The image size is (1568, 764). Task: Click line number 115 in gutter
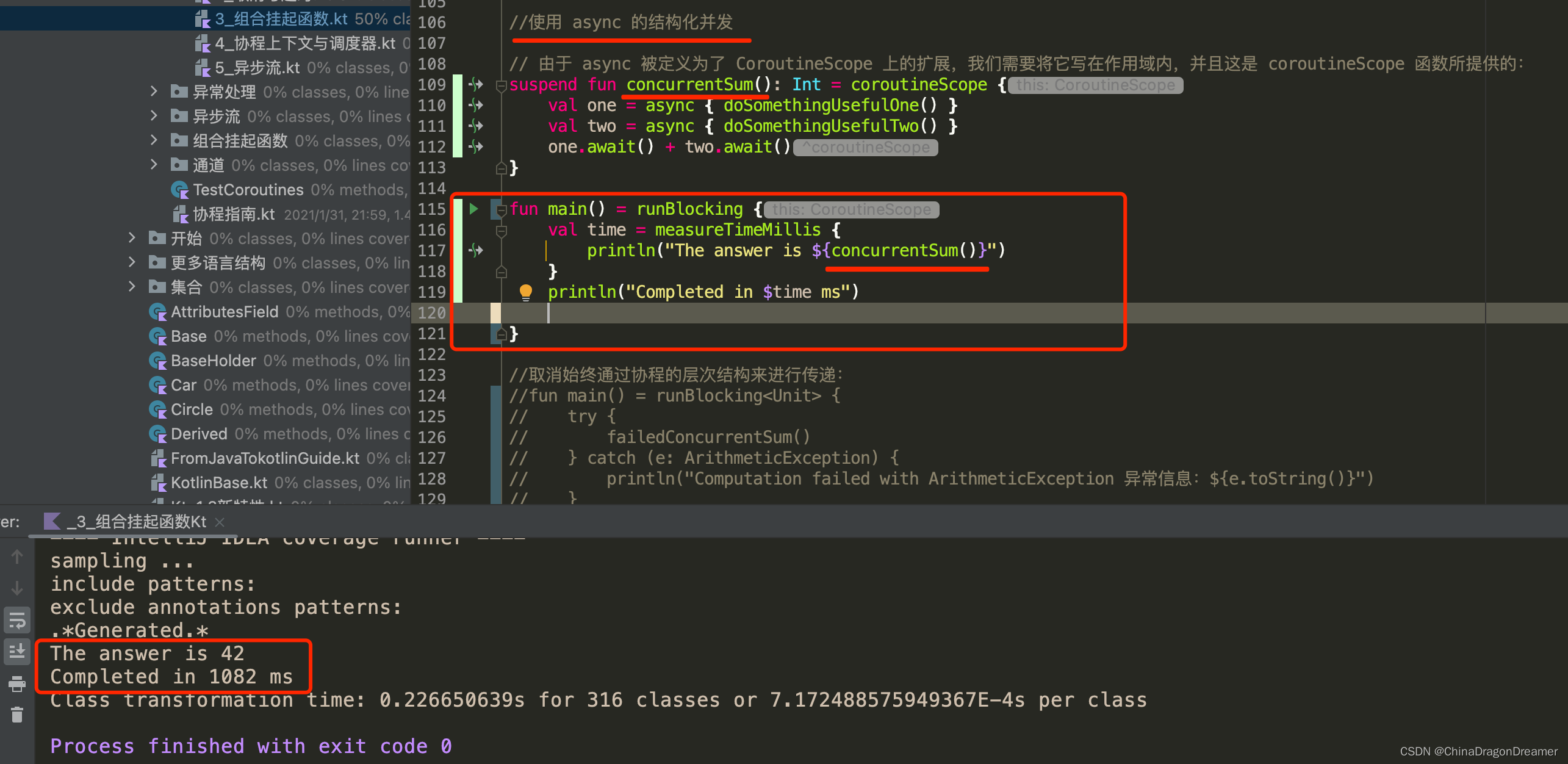click(x=431, y=209)
